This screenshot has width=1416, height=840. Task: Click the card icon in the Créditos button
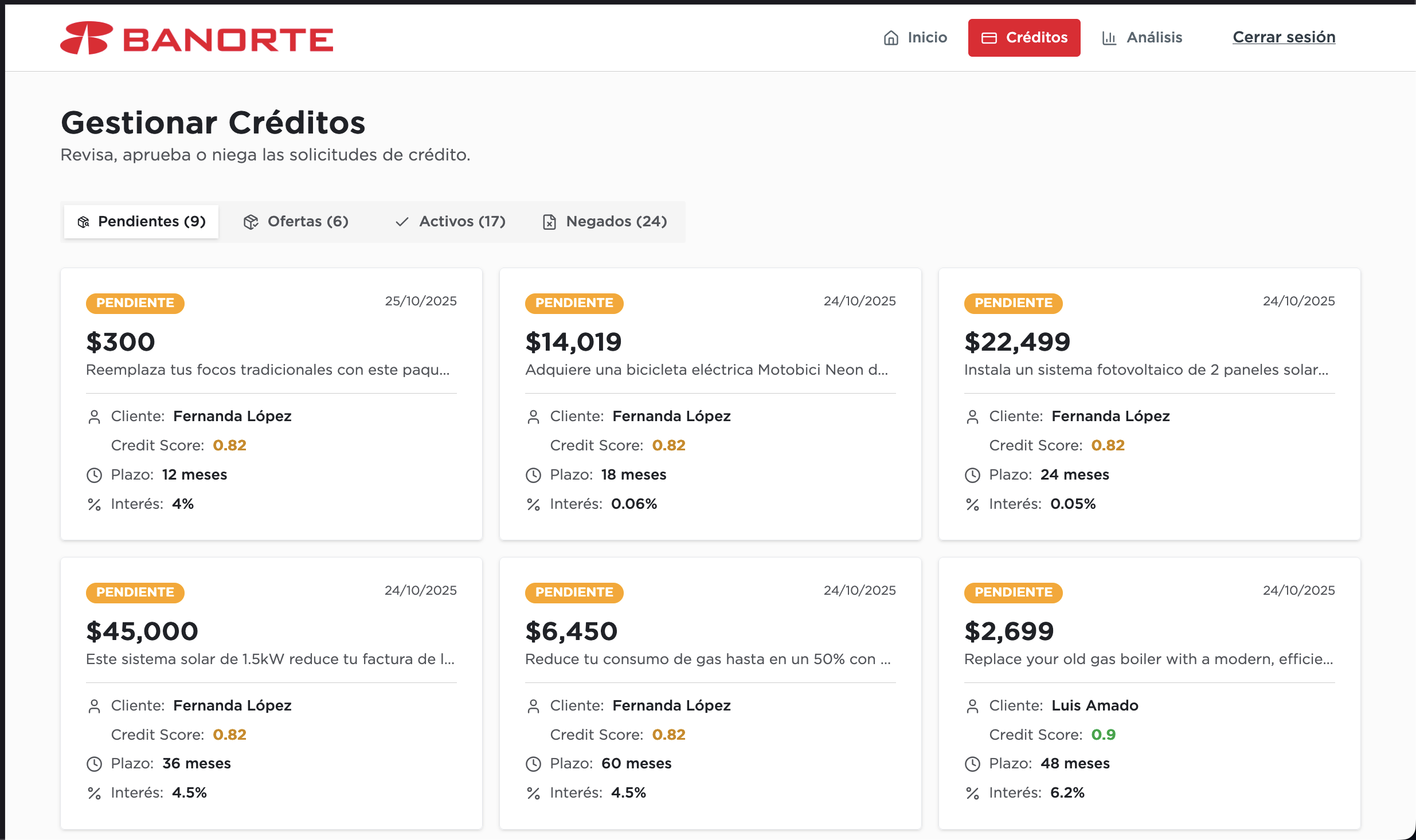(x=989, y=38)
